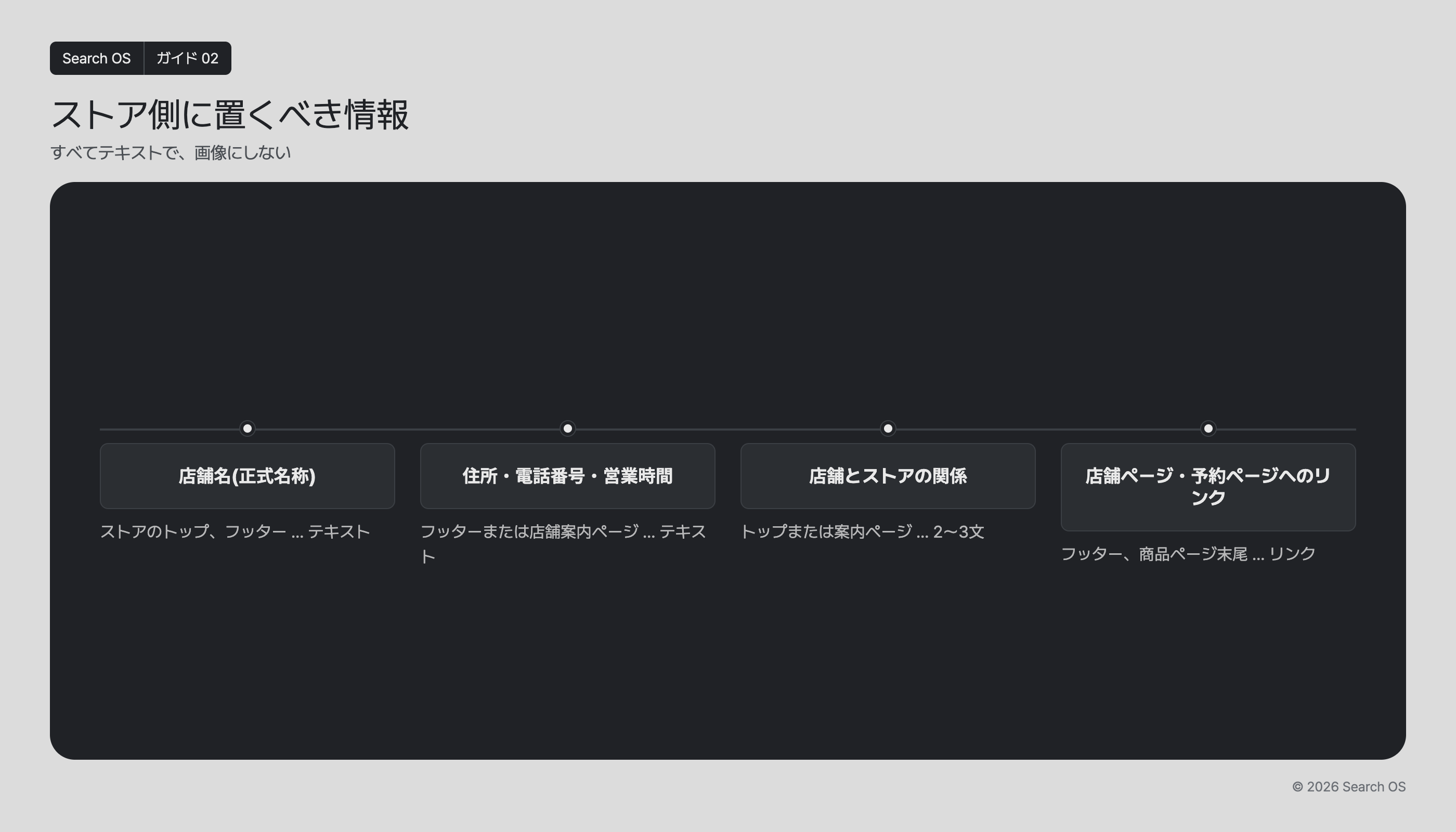1456x832 pixels.
Task: Click the timeline dot above 店舗名(正式名称)
Action: pyautogui.click(x=248, y=428)
